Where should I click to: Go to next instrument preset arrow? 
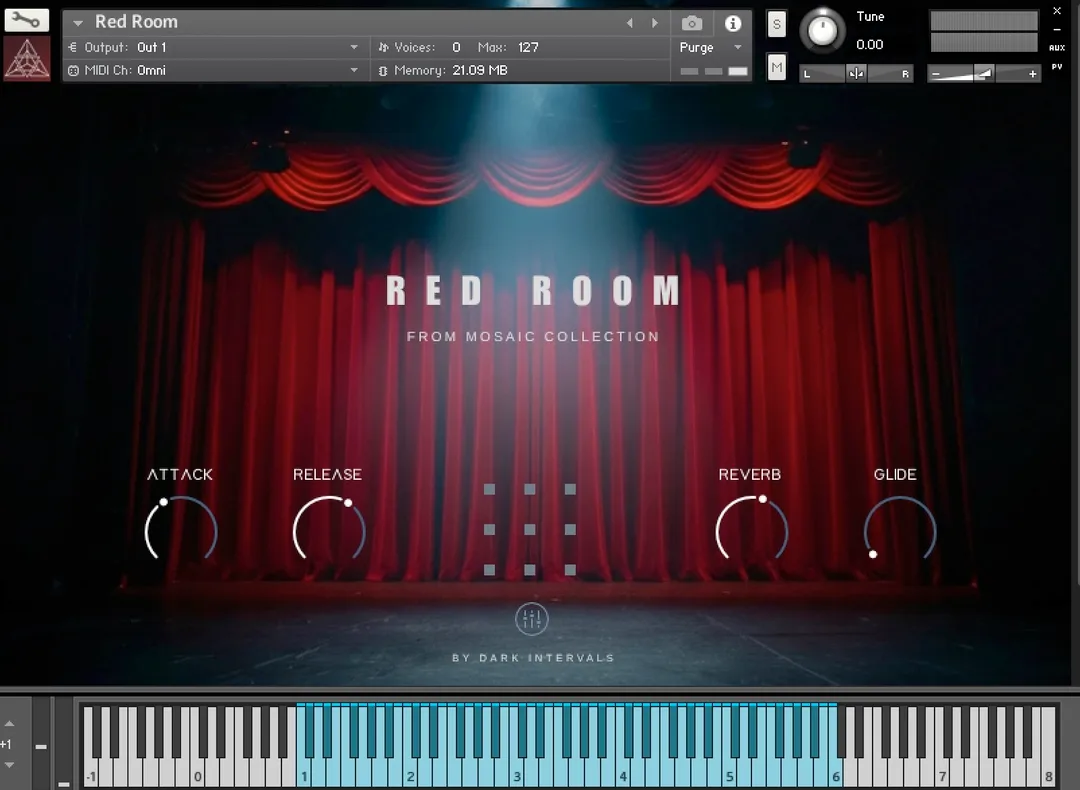(x=654, y=23)
